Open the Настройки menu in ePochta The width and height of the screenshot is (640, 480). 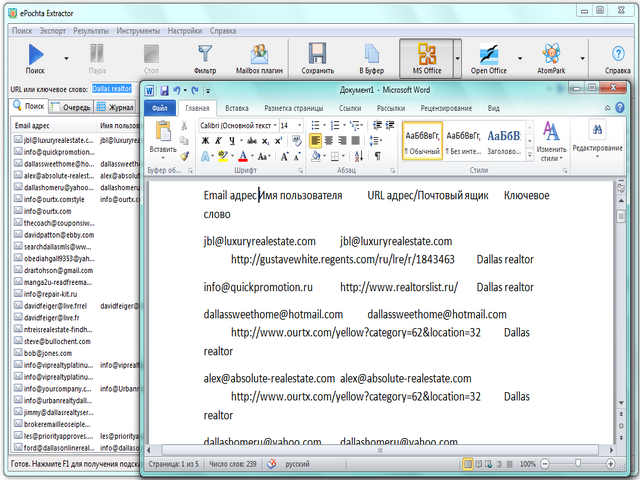[x=184, y=31]
